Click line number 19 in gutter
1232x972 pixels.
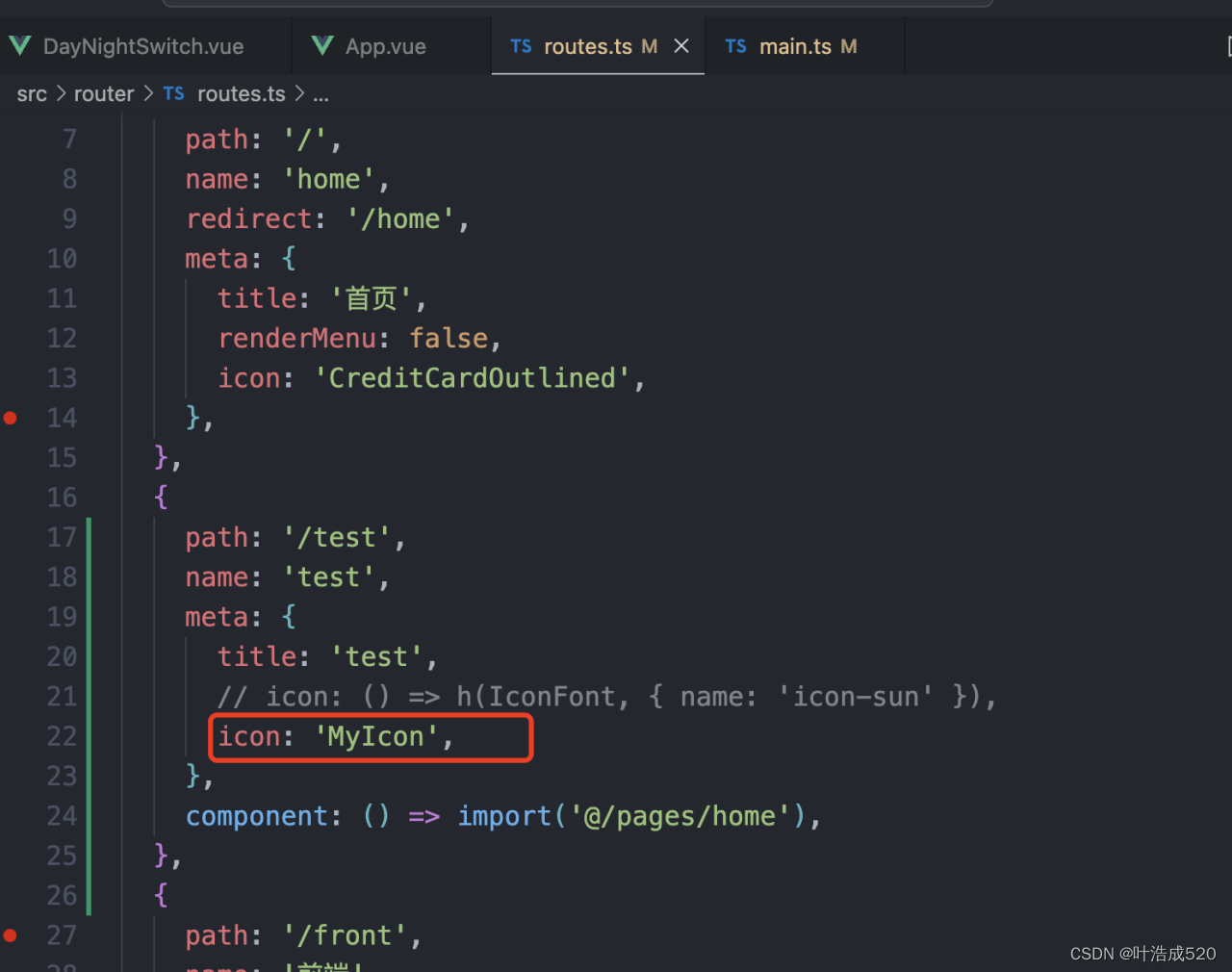click(62, 617)
